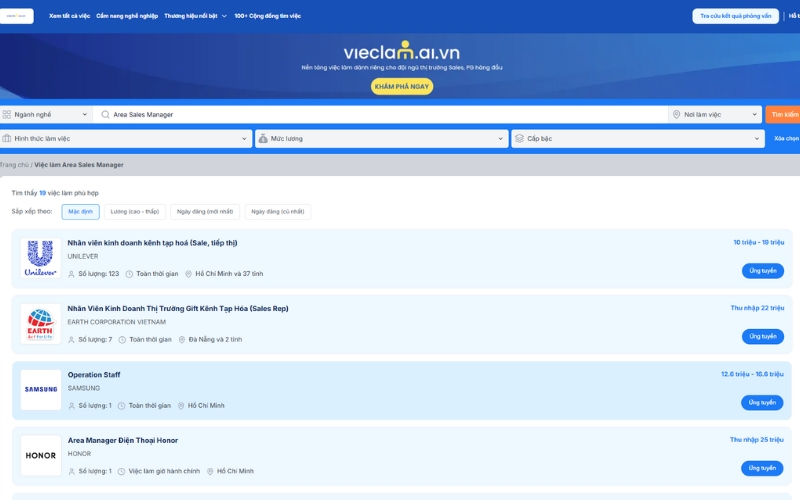Click 'Số lượng: 123' text in Unilever row
Image resolution: width=800 pixels, height=500 pixels.
click(98, 274)
